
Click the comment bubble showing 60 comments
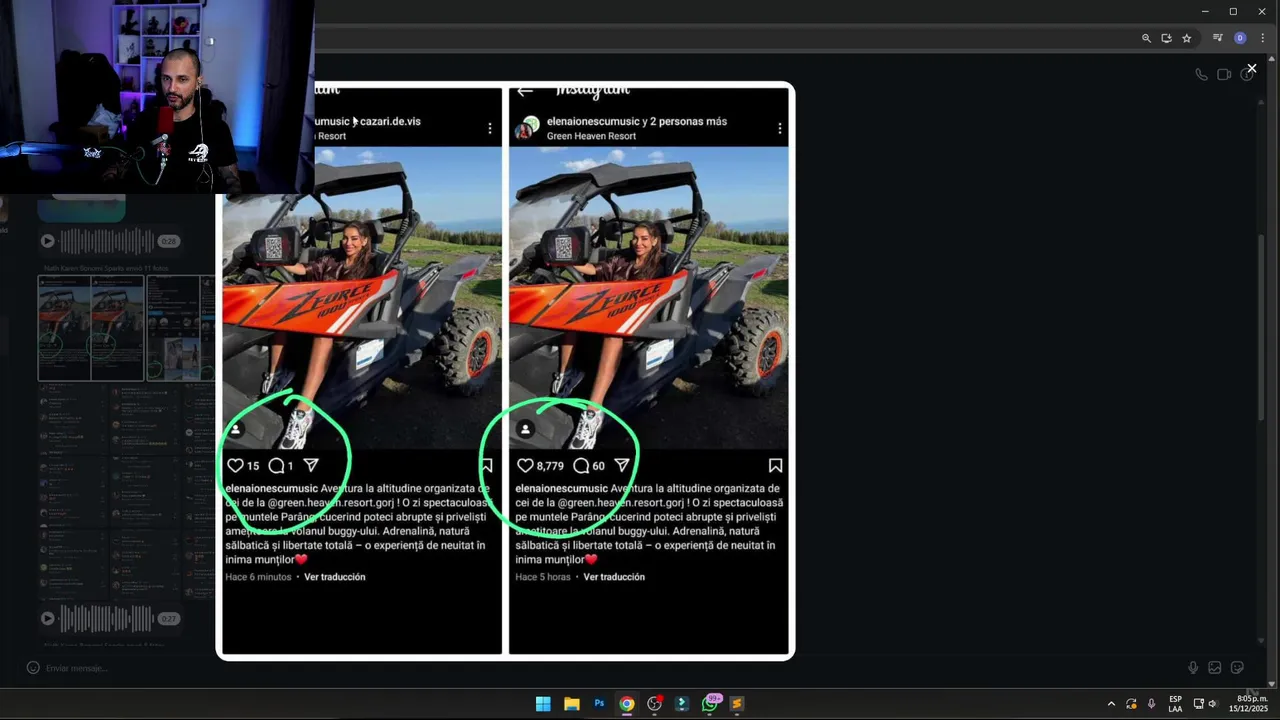(x=581, y=465)
